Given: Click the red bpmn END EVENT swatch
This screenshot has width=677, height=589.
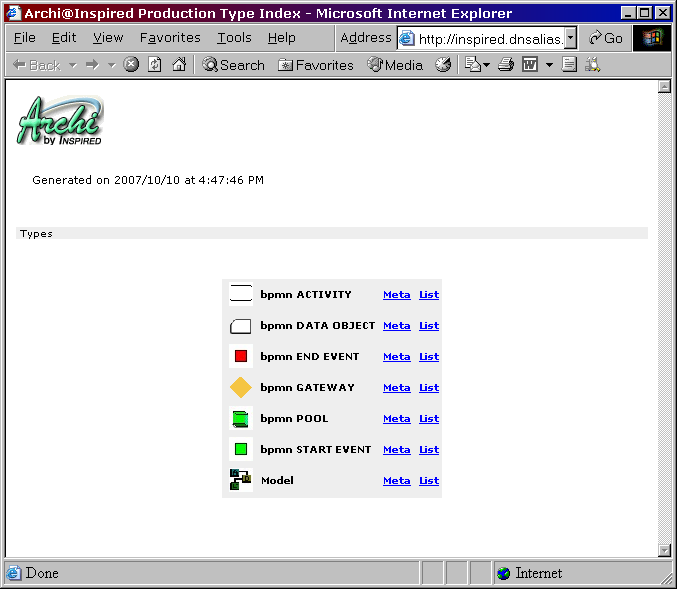Looking at the screenshot, I should (x=240, y=357).
